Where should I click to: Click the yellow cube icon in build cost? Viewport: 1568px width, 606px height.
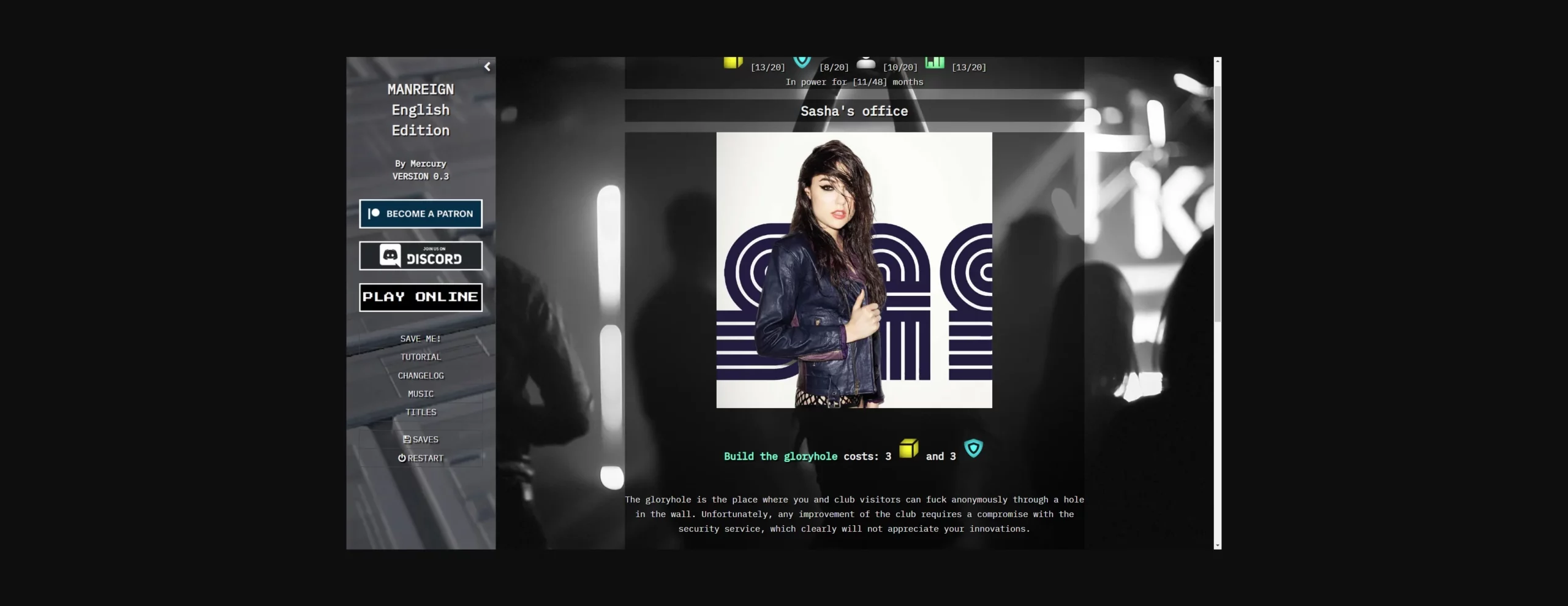click(908, 449)
